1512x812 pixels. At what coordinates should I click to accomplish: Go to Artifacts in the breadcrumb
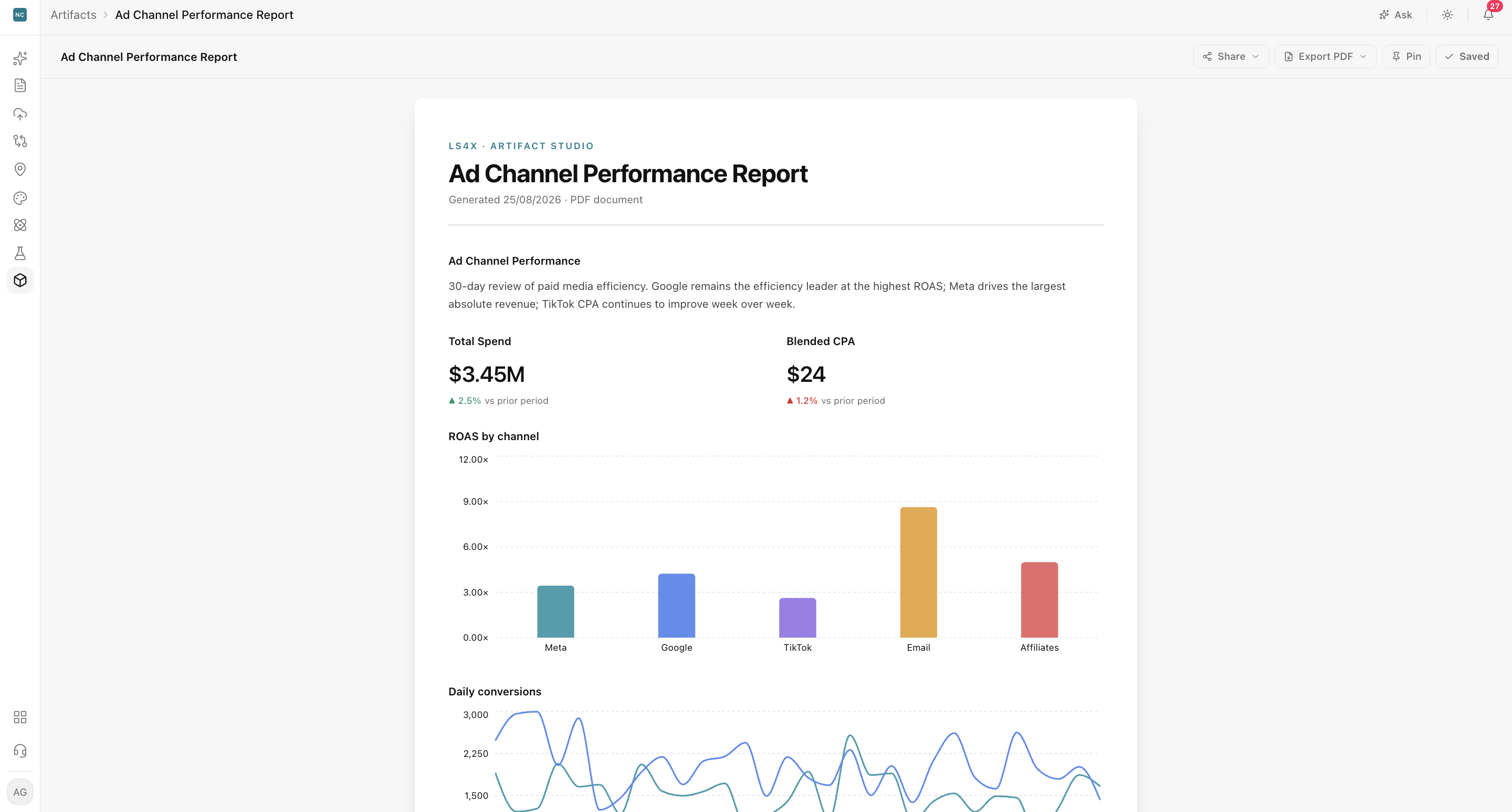(x=73, y=15)
